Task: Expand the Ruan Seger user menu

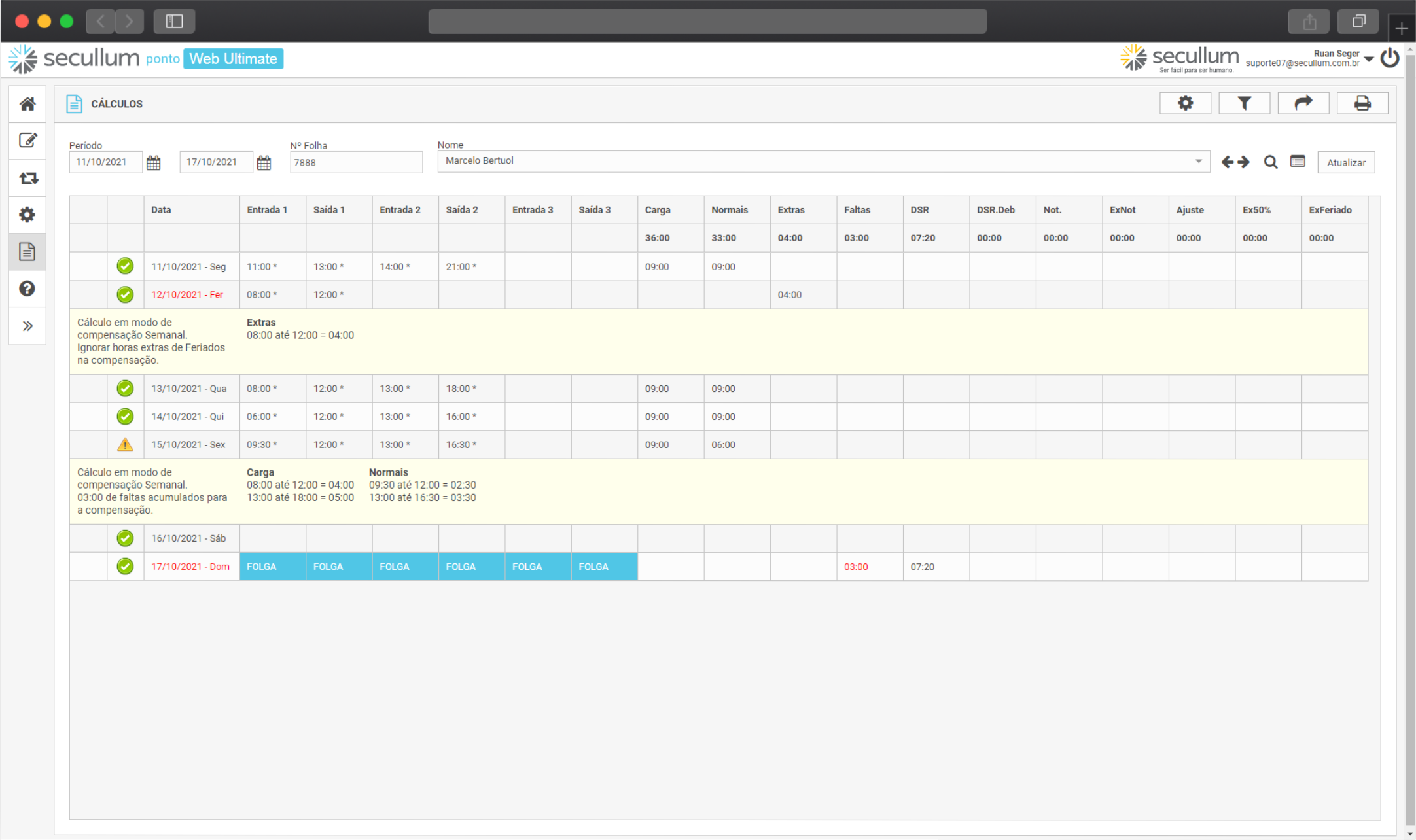Action: coord(1369,59)
